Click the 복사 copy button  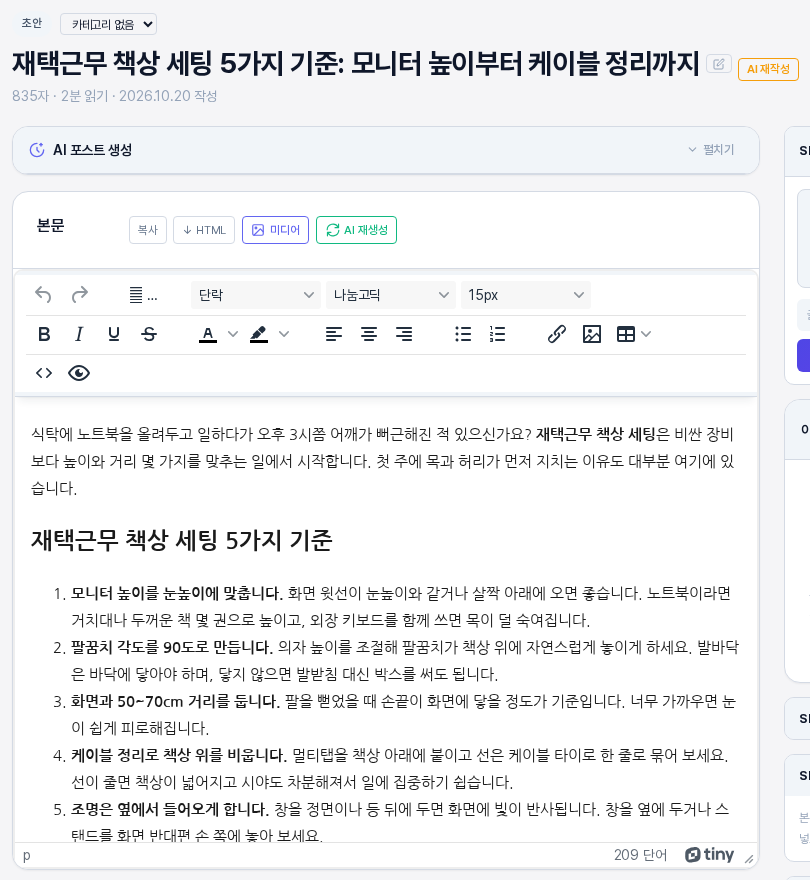(148, 230)
